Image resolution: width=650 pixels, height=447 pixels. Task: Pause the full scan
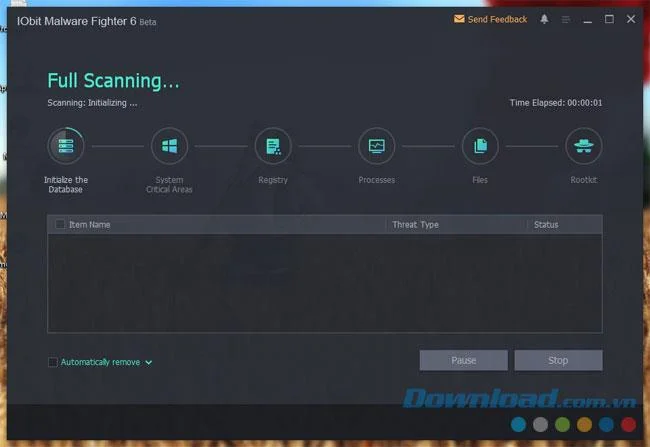point(463,360)
